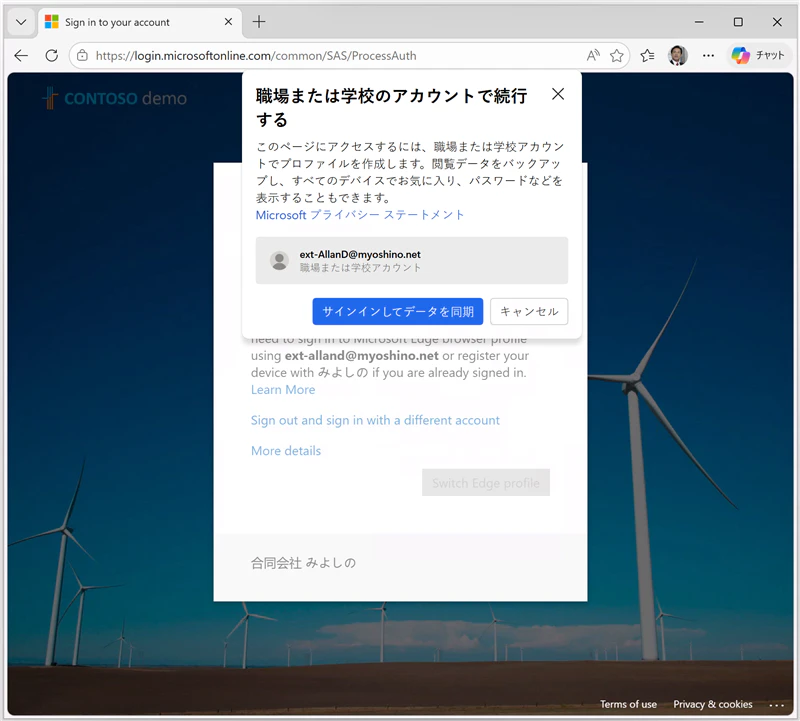Refresh the current page
Screen dimensions: 800x721
click(x=52, y=55)
